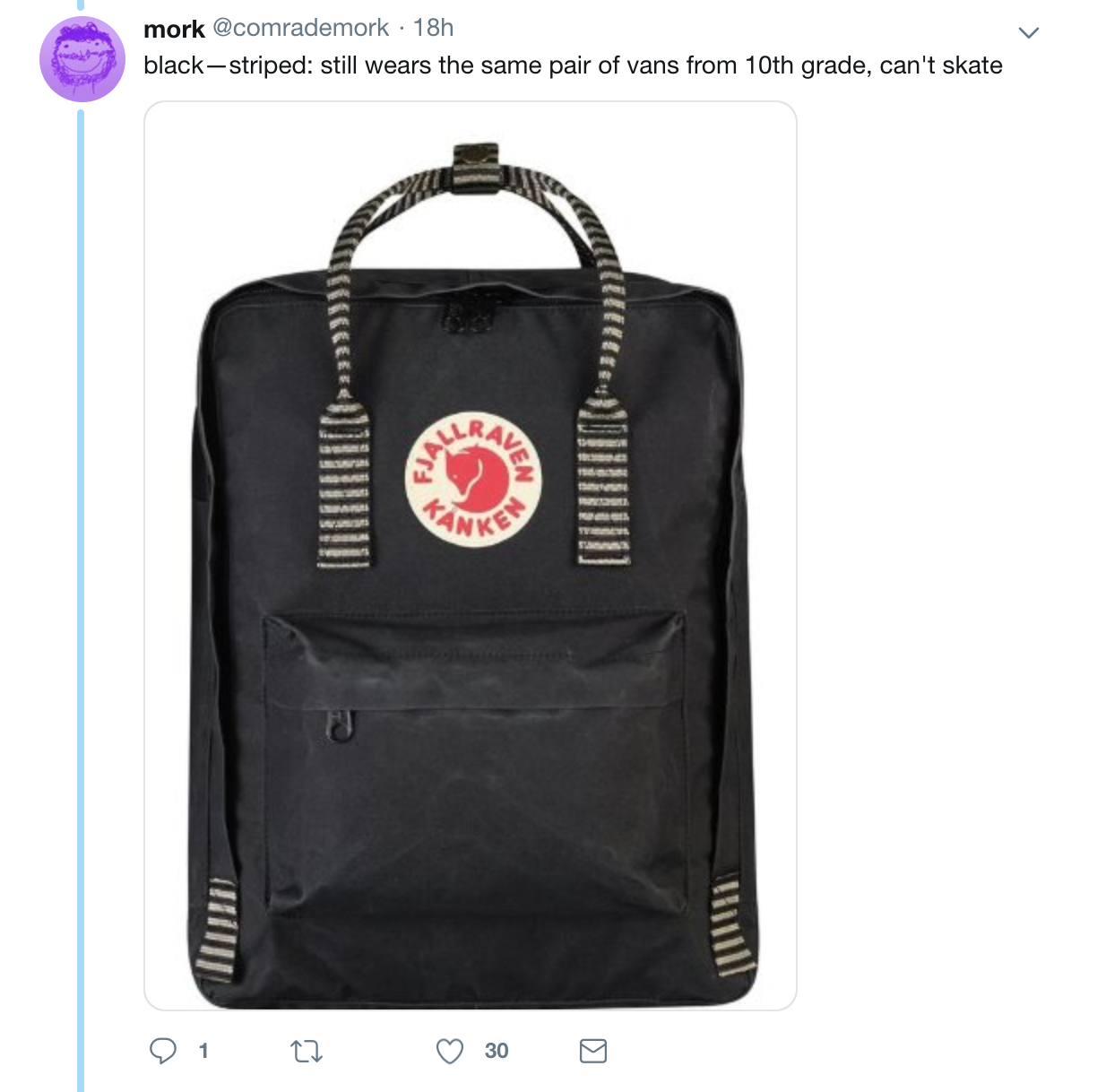Click the red Fjallraven Kanken logo in photo
This screenshot has height=1092, width=1097.
click(474, 479)
